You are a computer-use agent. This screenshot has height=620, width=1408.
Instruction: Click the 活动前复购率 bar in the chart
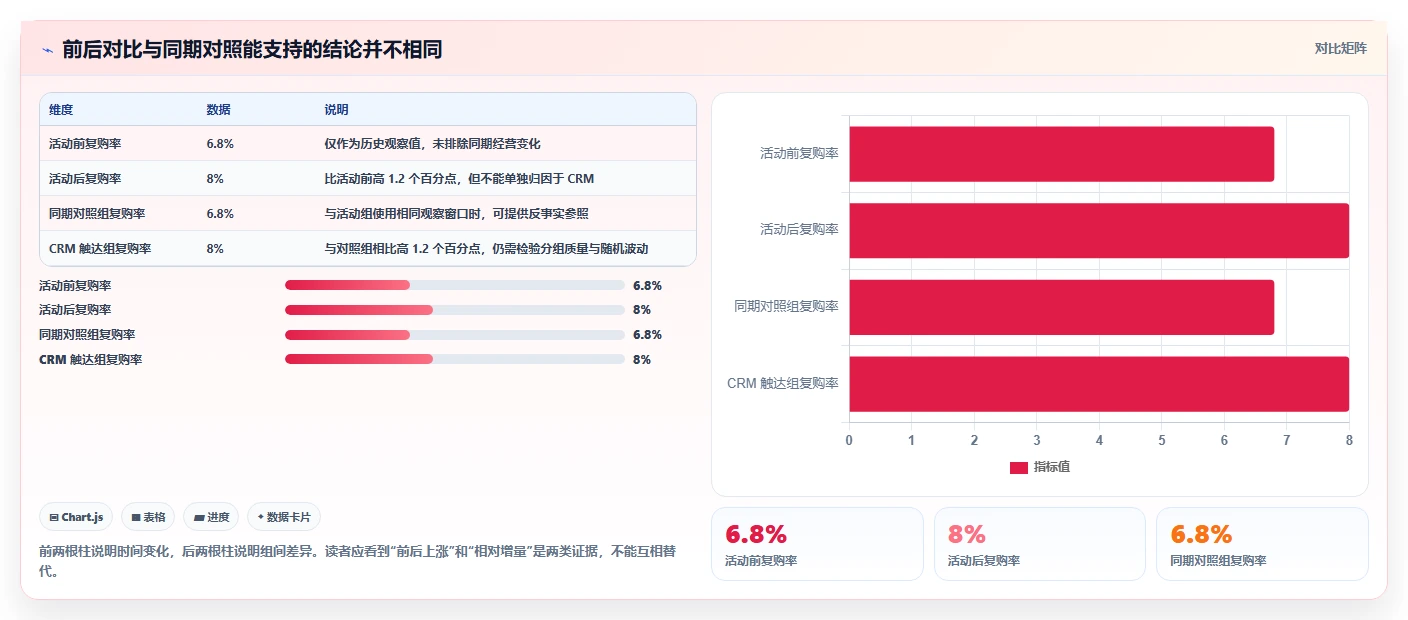(1061, 154)
